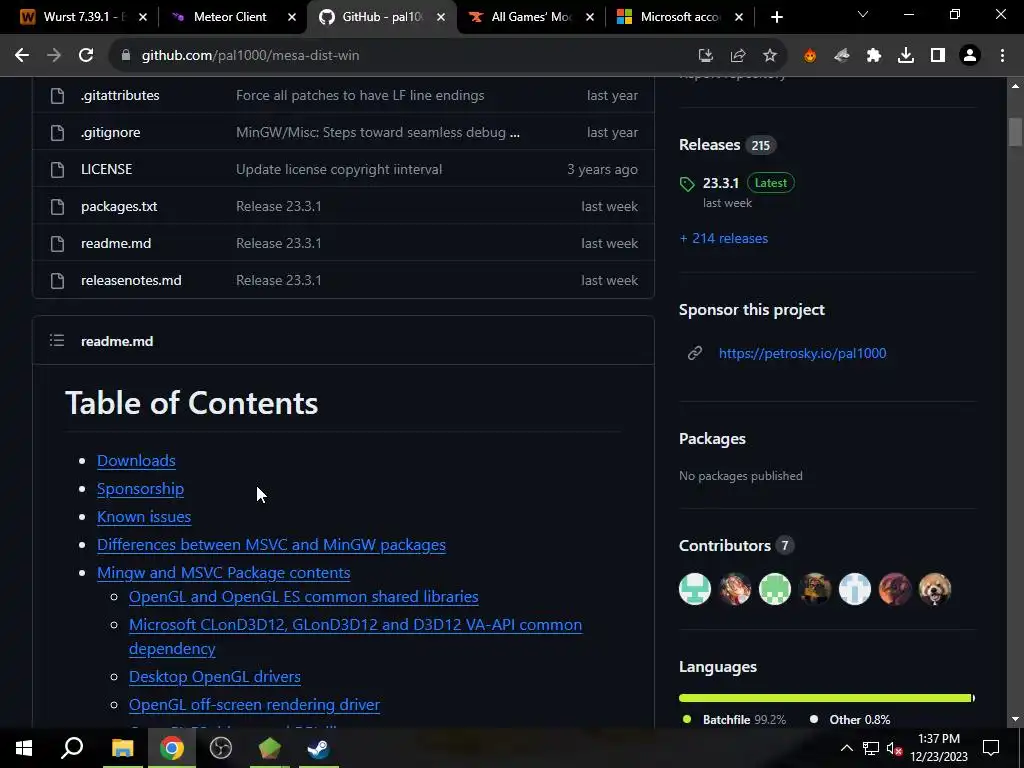
Task: Open a new browser tab
Action: click(776, 17)
